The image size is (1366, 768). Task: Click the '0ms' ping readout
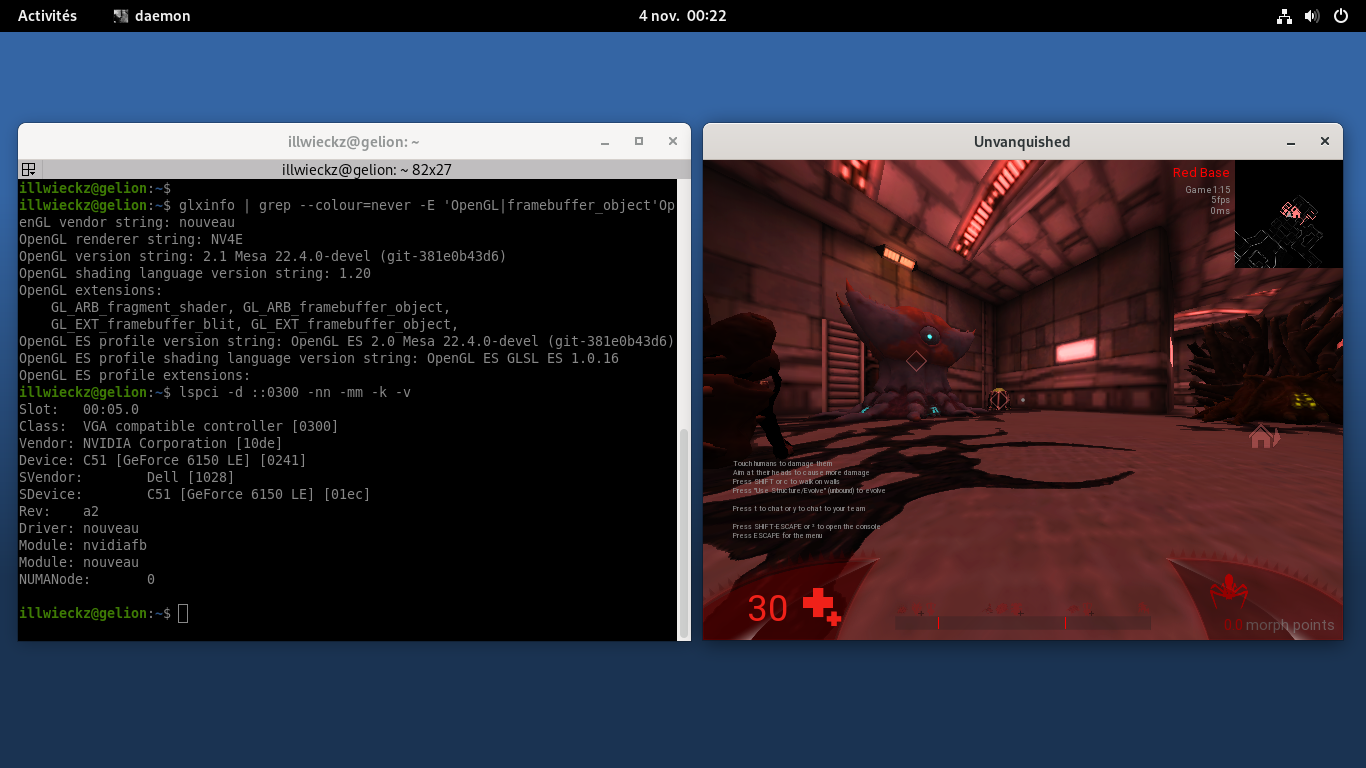(x=1220, y=211)
